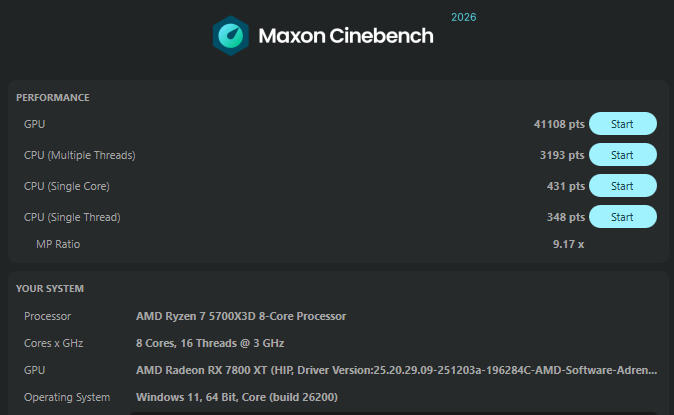Click the 9.17 x ratio value
The width and height of the screenshot is (674, 415).
coord(568,244)
